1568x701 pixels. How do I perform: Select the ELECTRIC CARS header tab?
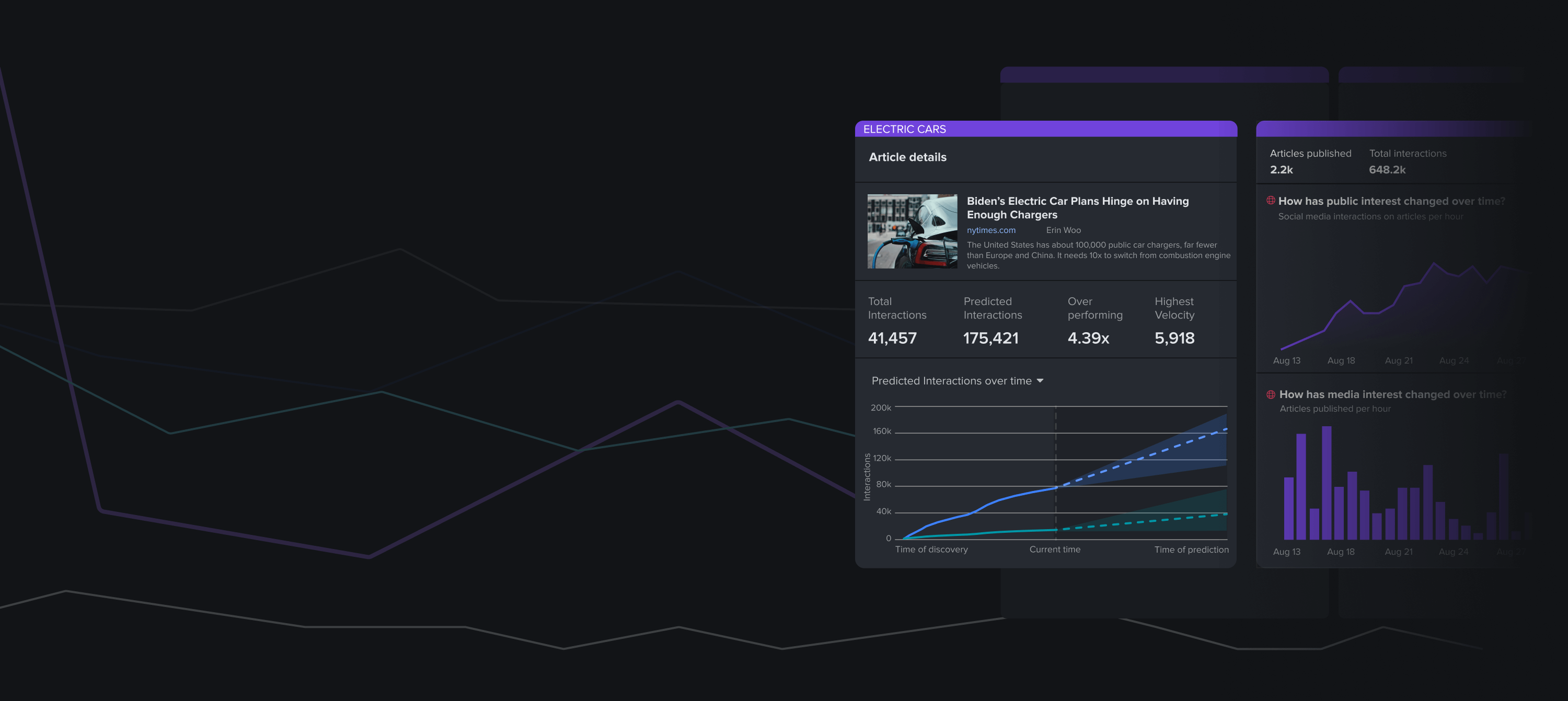(x=905, y=129)
